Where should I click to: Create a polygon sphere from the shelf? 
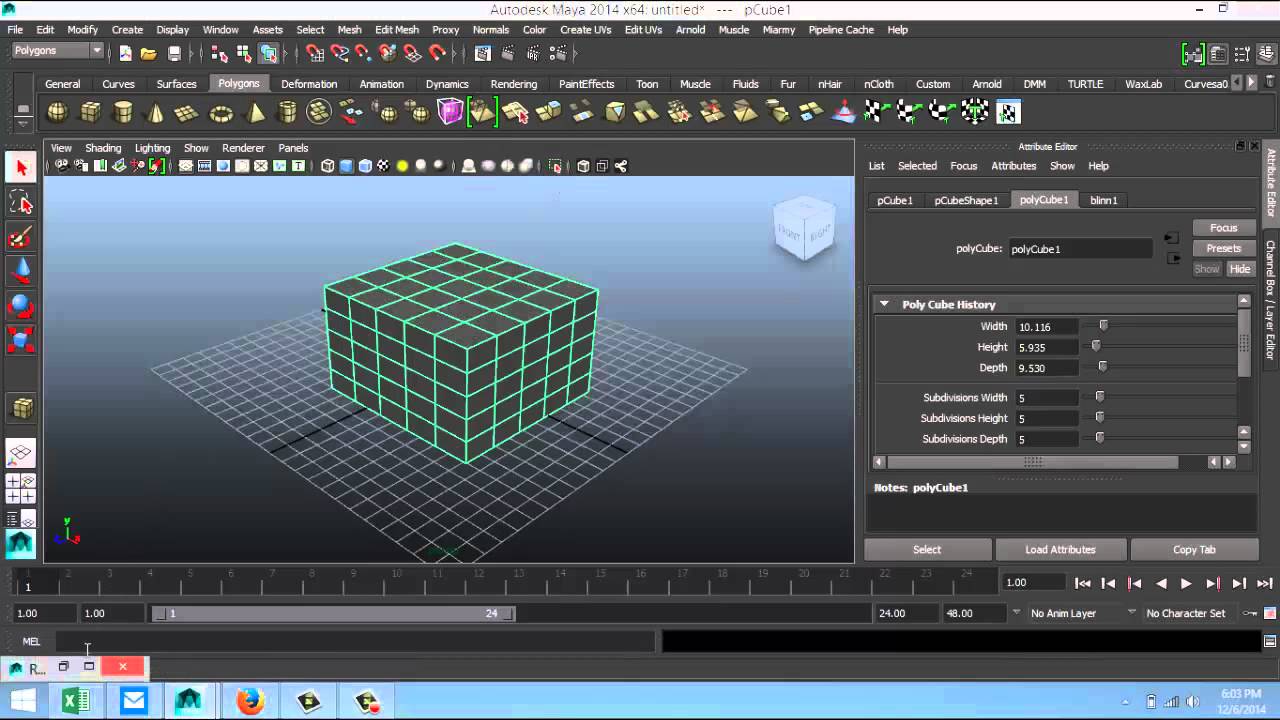(x=58, y=112)
